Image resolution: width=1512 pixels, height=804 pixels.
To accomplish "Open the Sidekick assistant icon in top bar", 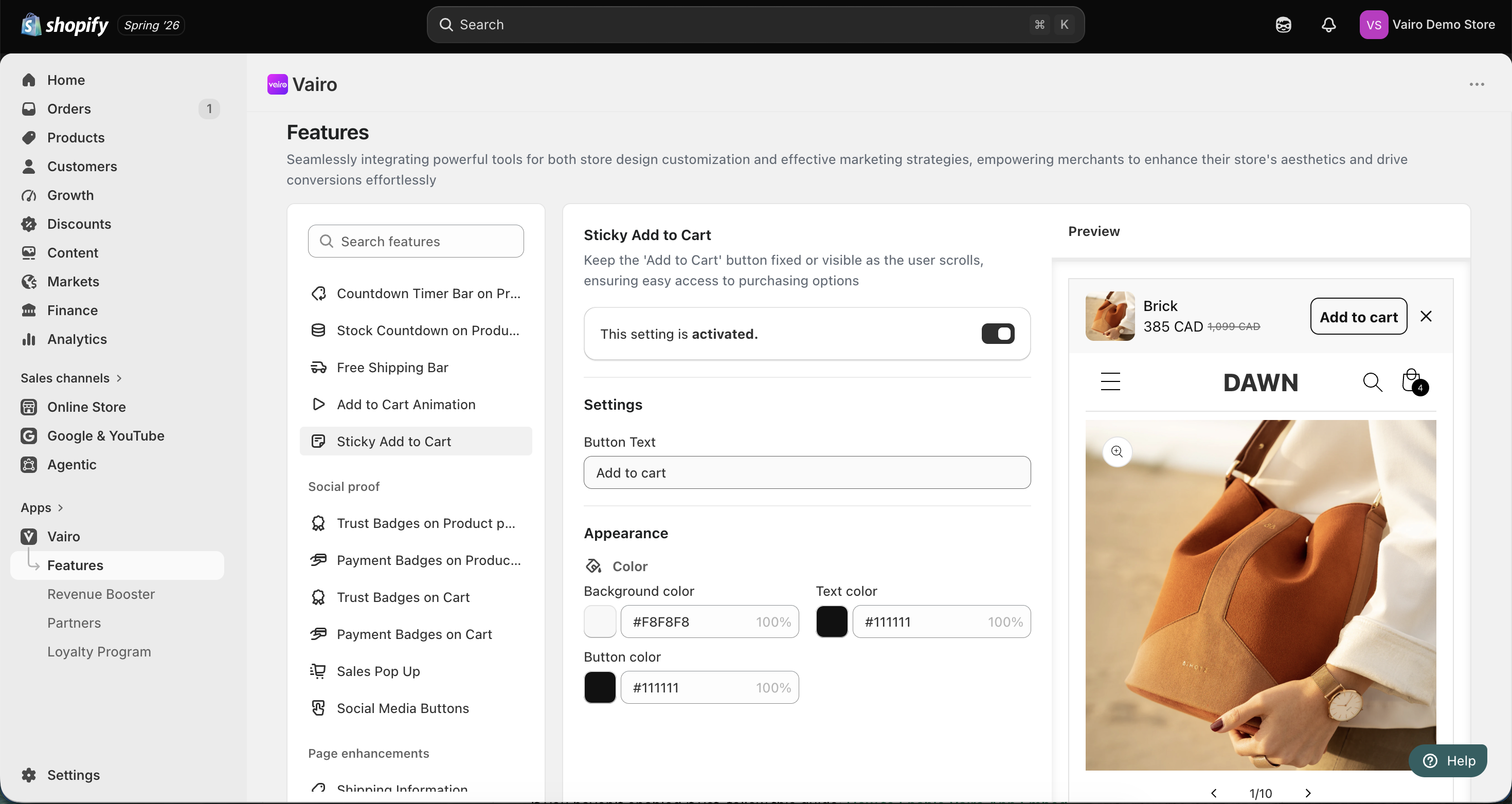I will (x=1283, y=25).
